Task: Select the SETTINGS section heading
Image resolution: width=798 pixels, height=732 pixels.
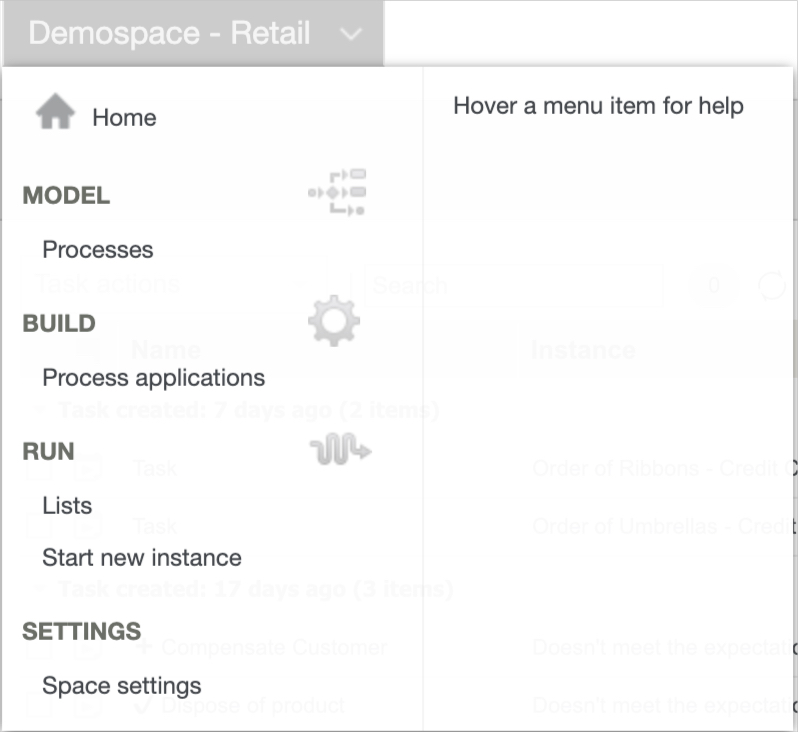Action: click(x=81, y=632)
